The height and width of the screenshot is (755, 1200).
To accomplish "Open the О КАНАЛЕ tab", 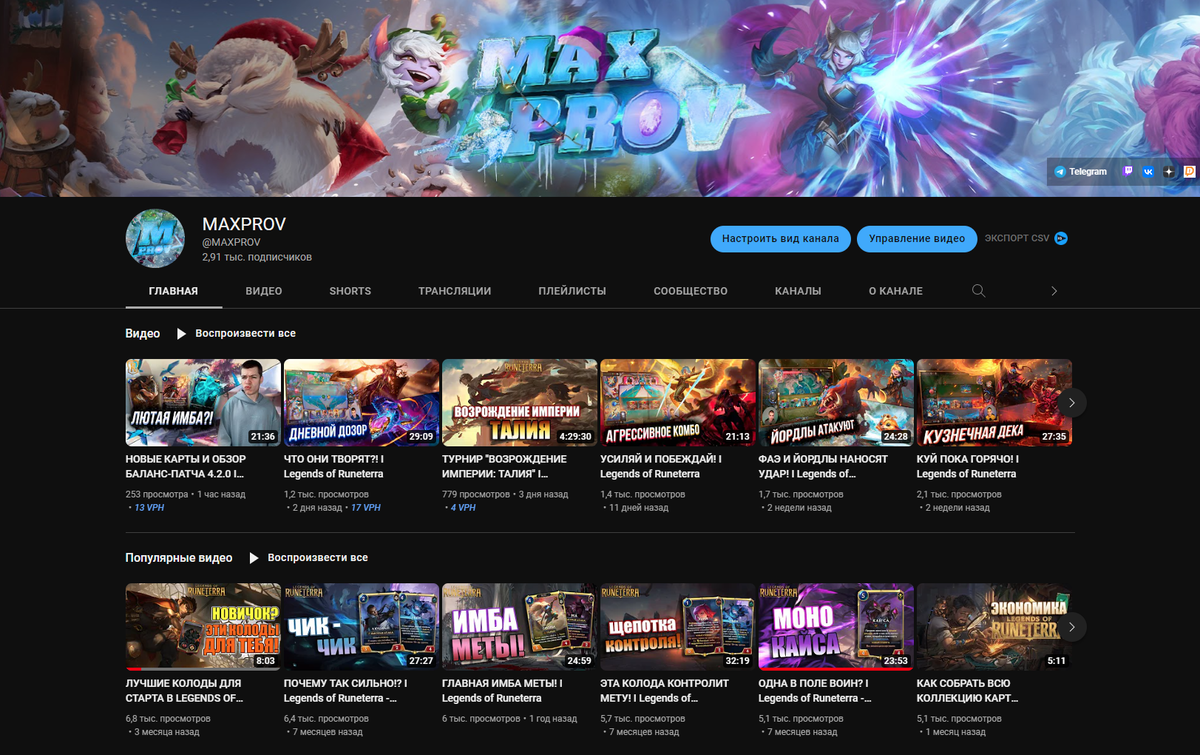I will pyautogui.click(x=896, y=291).
